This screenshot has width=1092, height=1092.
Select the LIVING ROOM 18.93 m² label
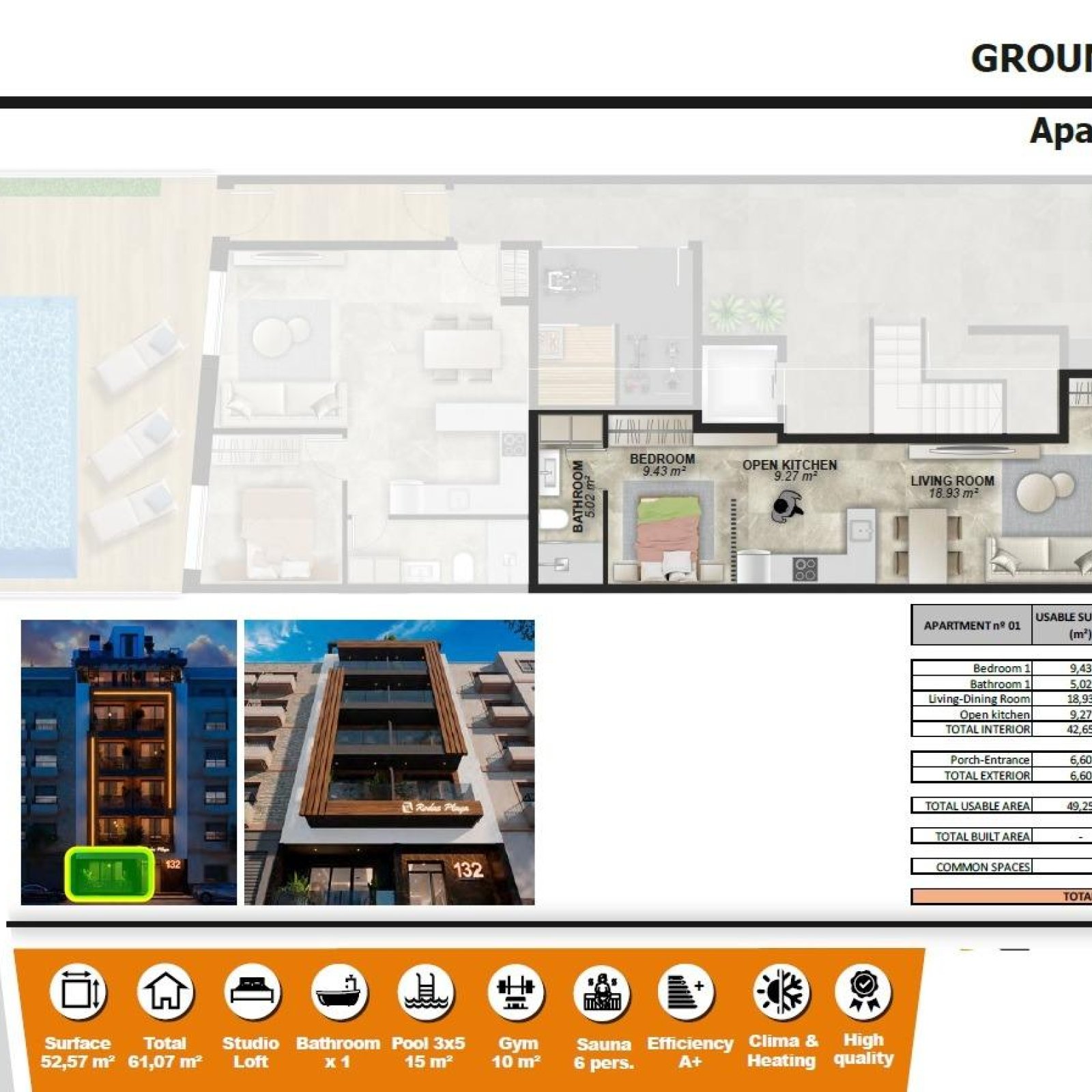pos(952,487)
